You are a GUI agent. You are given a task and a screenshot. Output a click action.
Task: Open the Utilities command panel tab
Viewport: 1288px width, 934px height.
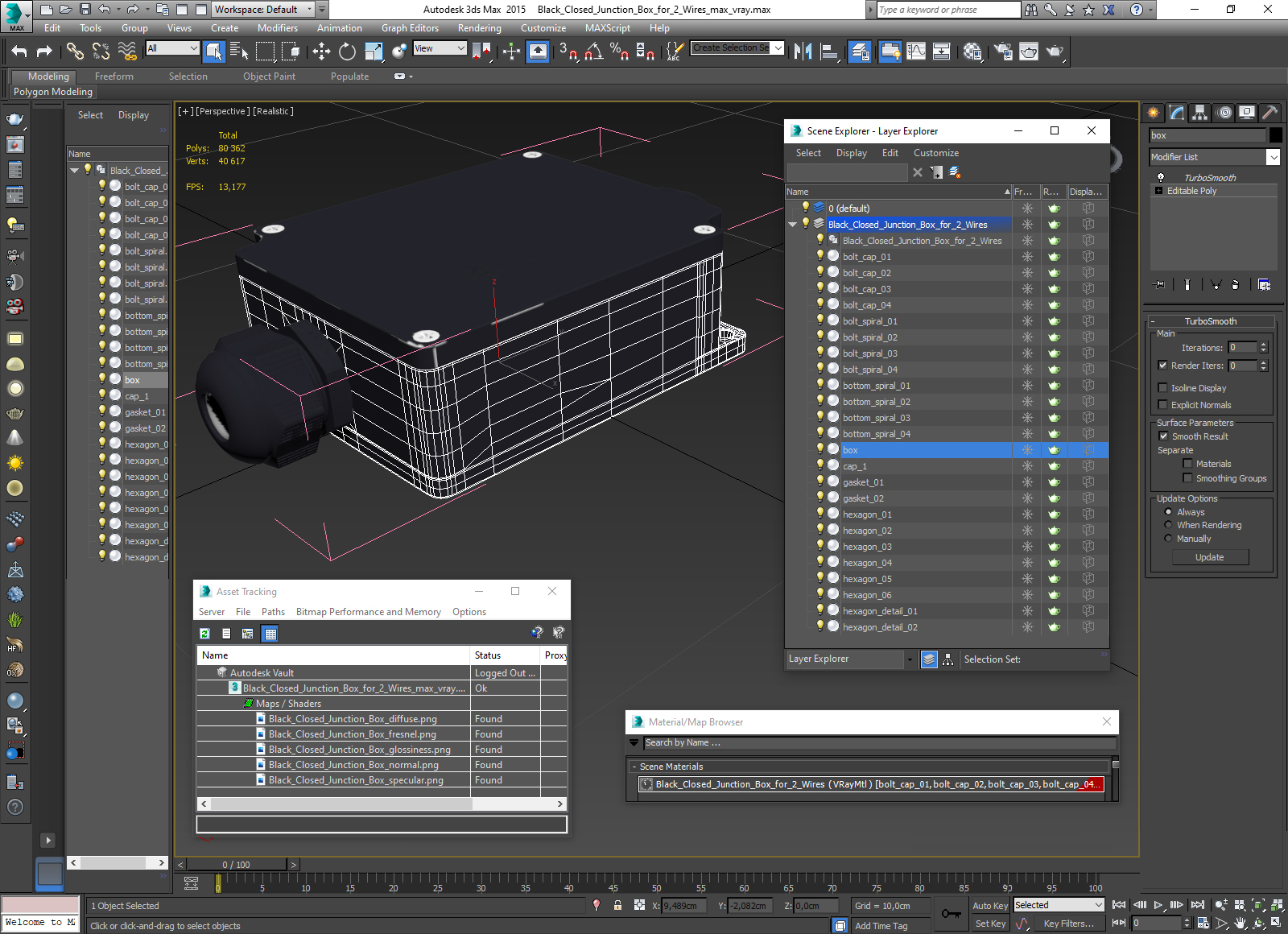coord(1270,113)
